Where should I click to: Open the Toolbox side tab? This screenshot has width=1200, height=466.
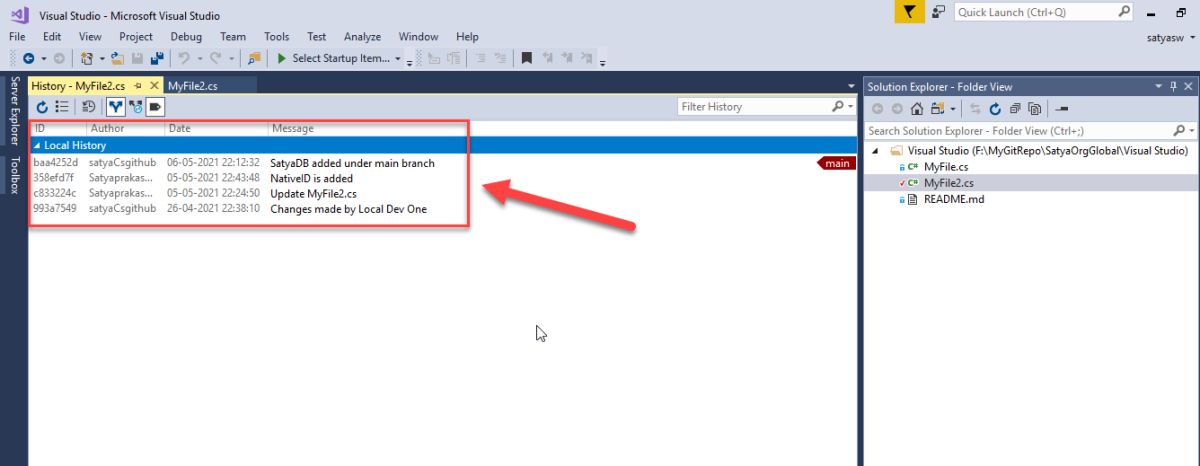coord(14,174)
